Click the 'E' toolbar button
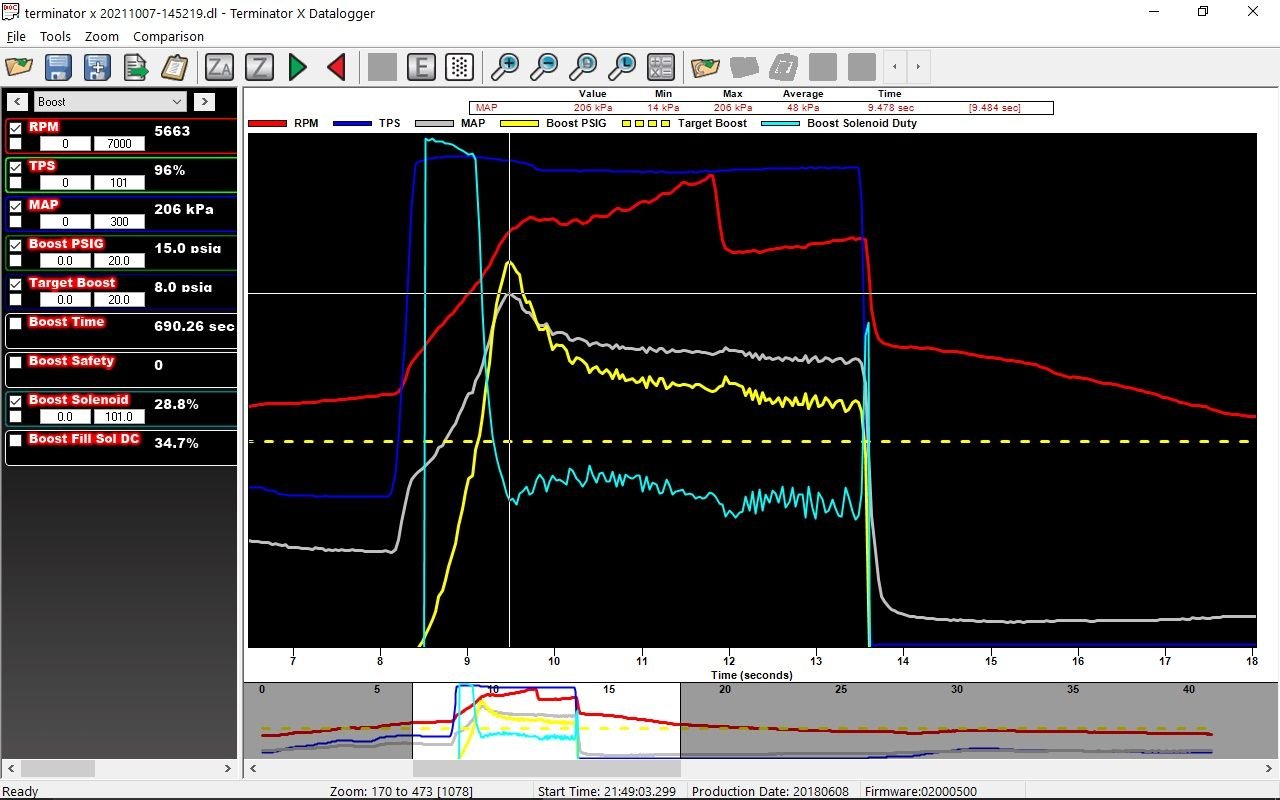This screenshot has width=1280, height=800. 421,67
